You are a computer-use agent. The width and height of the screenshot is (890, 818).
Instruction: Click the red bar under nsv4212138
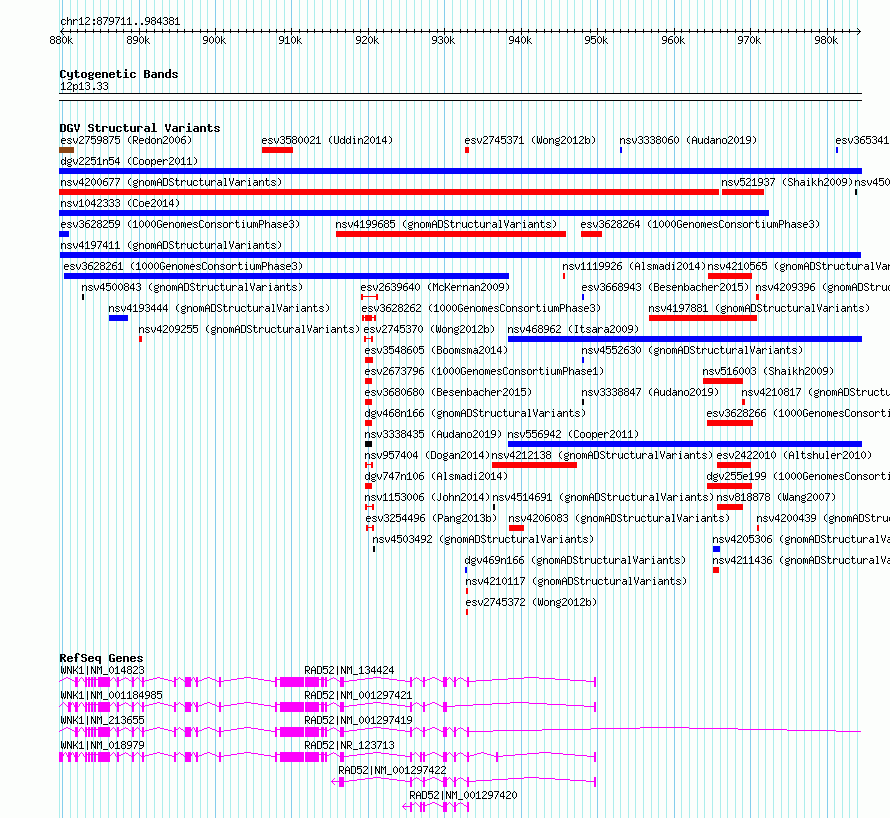point(534,465)
